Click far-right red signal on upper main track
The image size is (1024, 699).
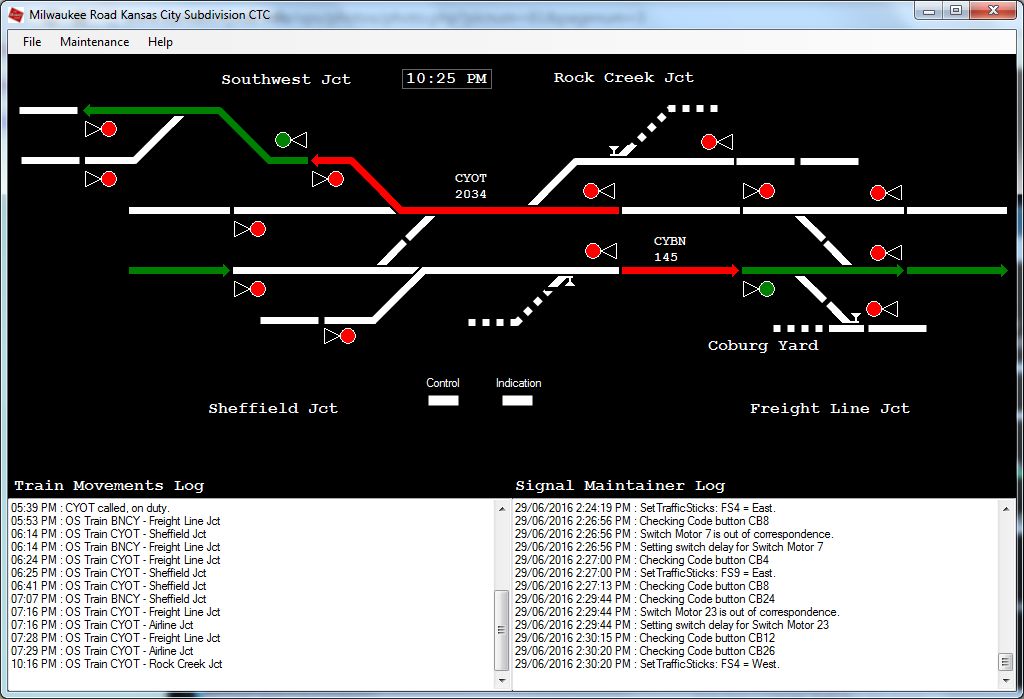(x=878, y=193)
